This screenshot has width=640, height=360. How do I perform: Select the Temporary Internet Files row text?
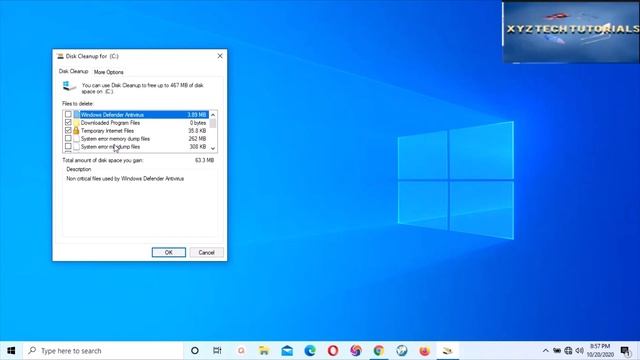pyautogui.click(x=107, y=131)
